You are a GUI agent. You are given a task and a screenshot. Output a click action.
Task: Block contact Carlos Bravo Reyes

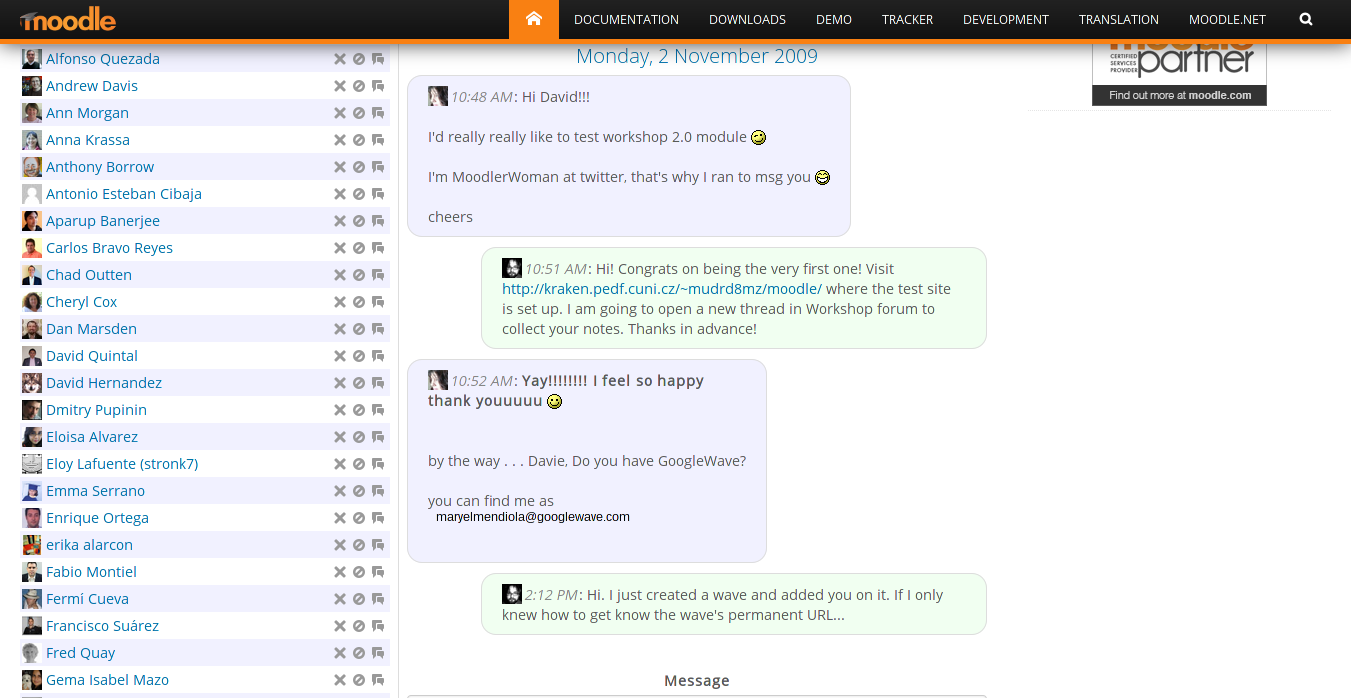point(359,248)
